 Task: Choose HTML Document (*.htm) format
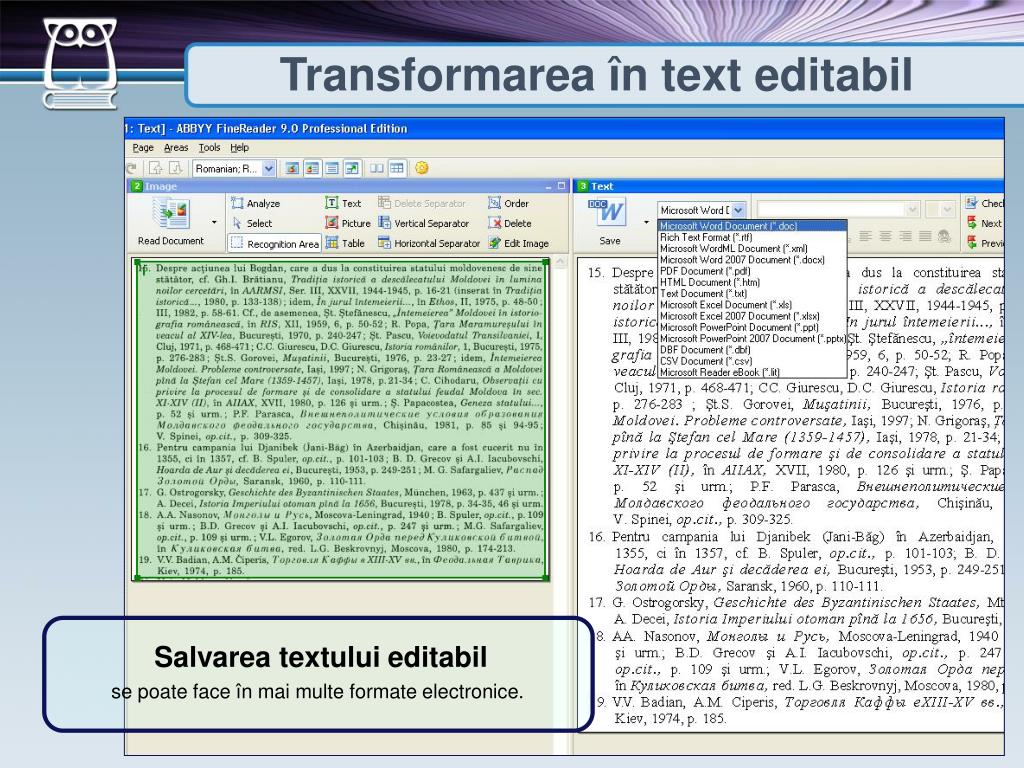tap(752, 282)
